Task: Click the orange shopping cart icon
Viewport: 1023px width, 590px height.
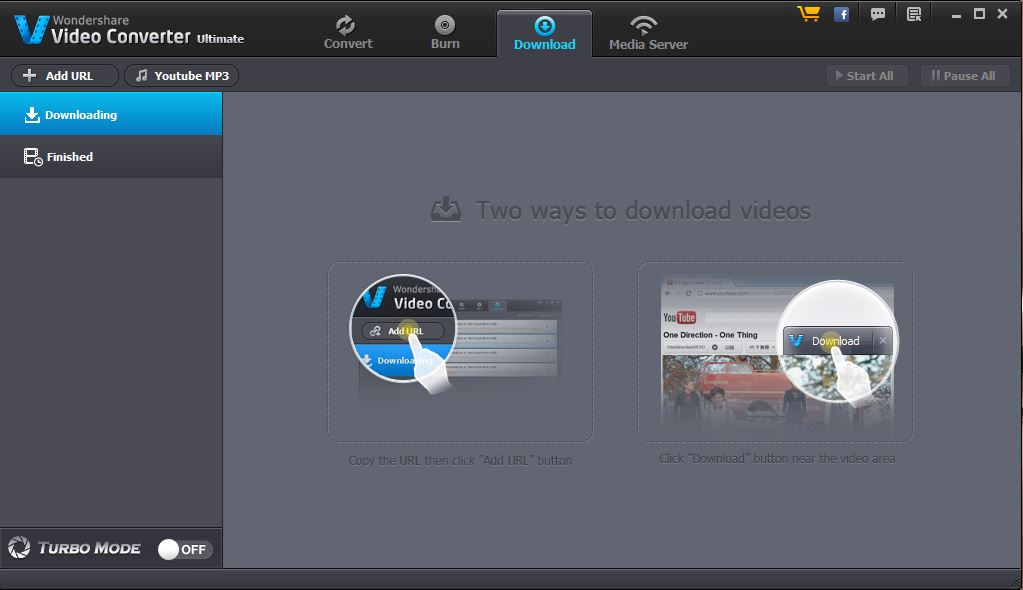Action: tap(808, 14)
